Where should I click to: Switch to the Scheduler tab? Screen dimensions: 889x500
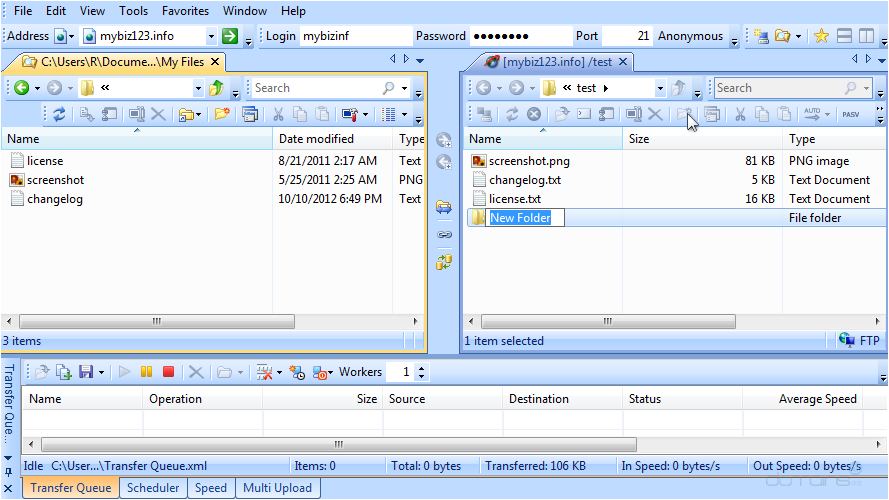point(153,488)
